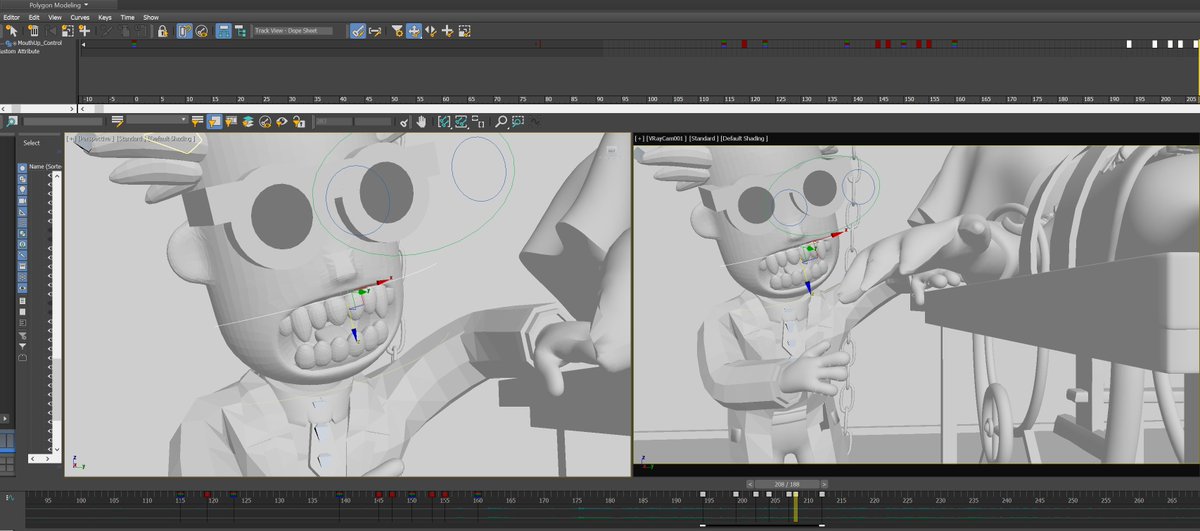
Task: Click the Zoom magnifier icon in Track View
Action: click(501, 121)
